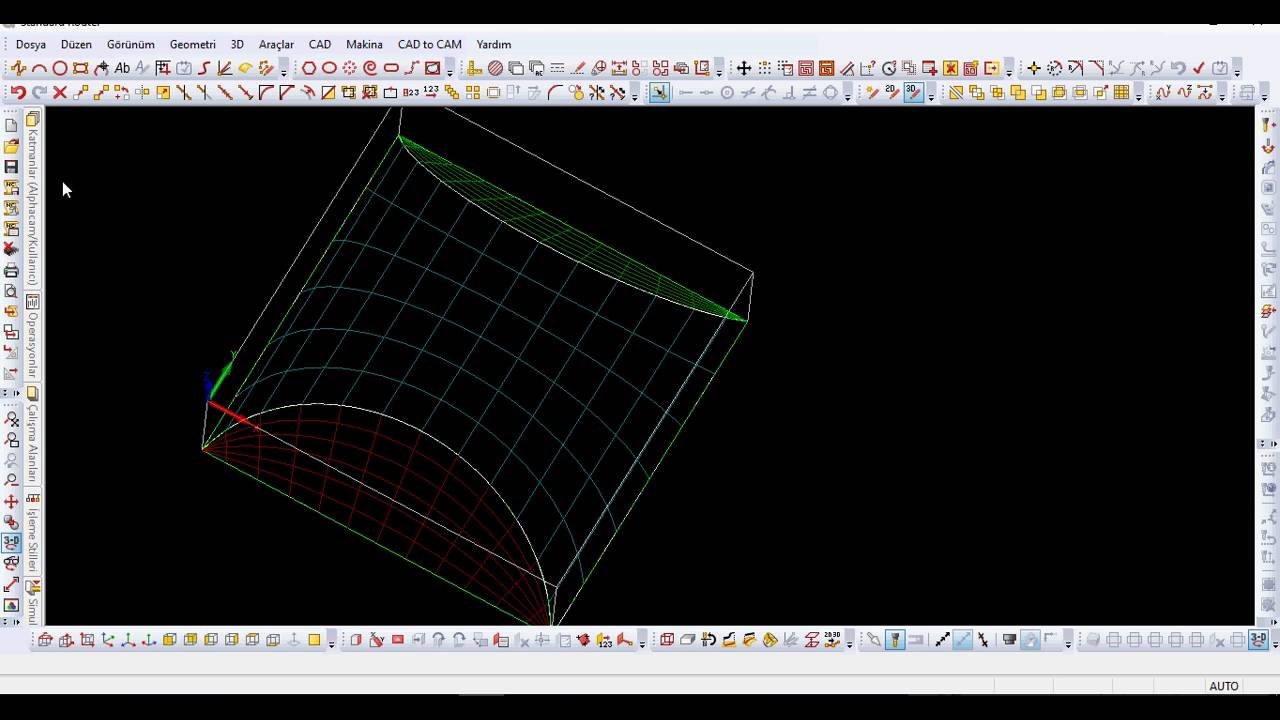Click the Hatch fill tool icon

click(x=495, y=68)
